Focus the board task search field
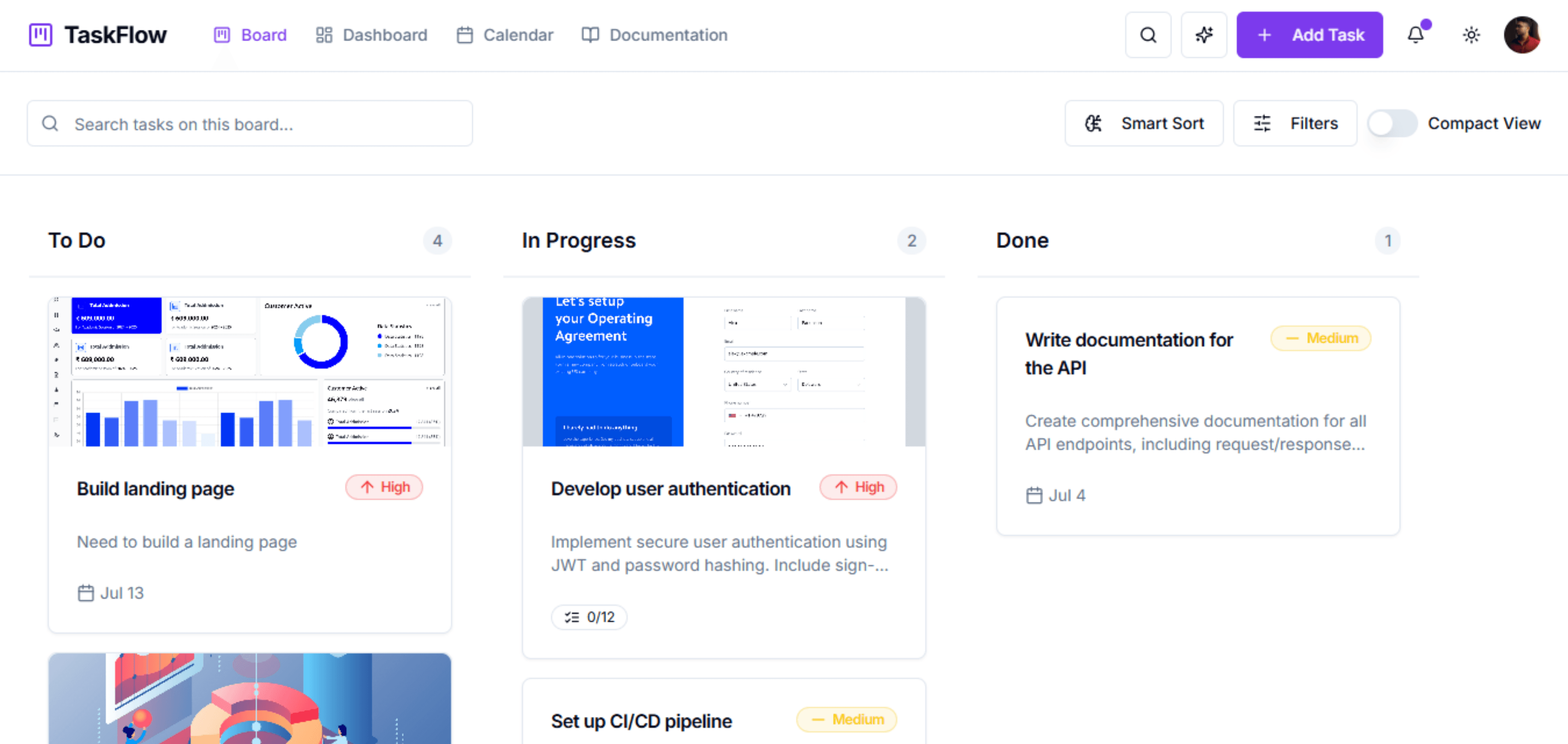This screenshot has height=744, width=1568. [x=249, y=124]
